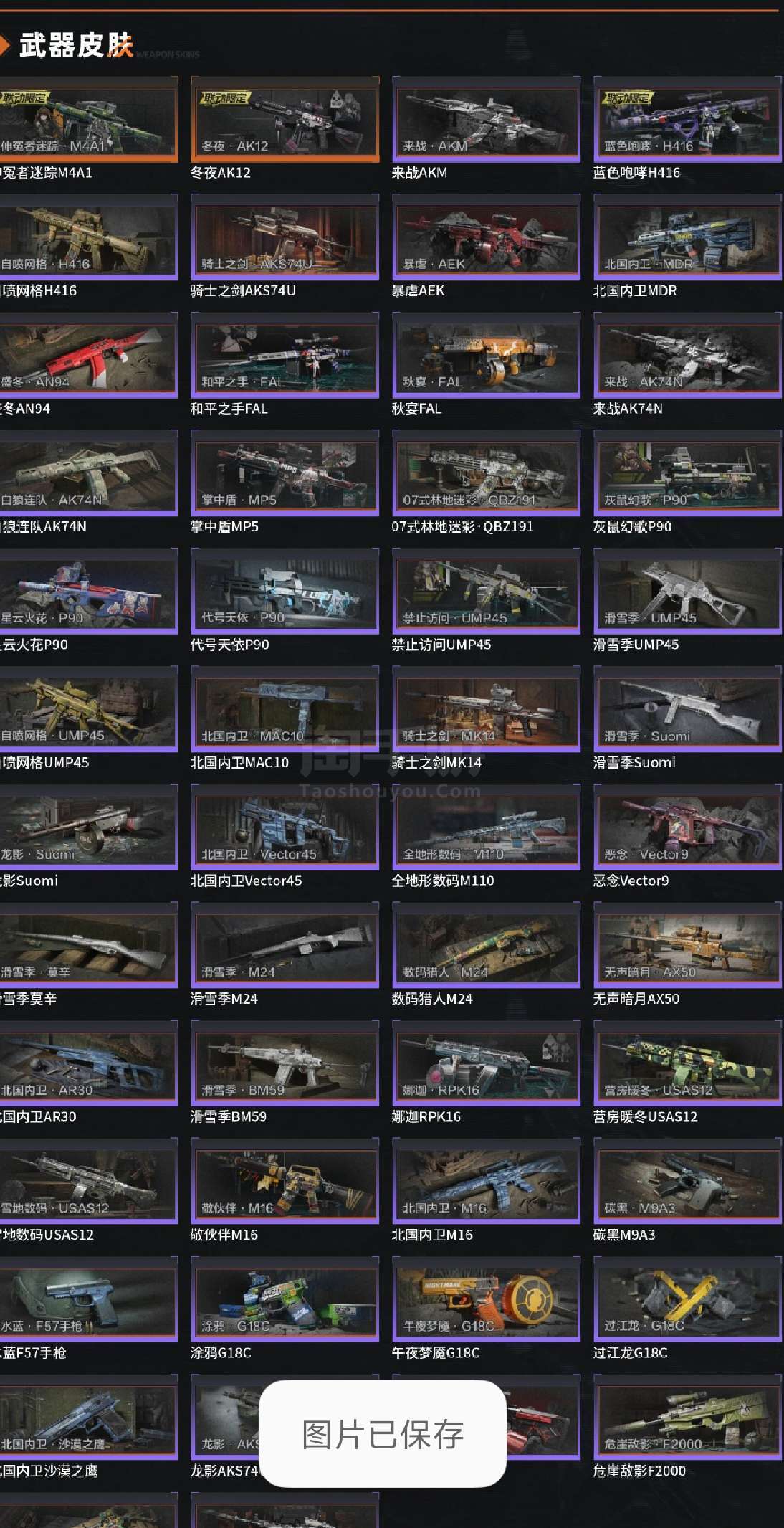The height and width of the screenshot is (1528, 784).
Task: Select the red 暴虐AEK skin
Action: pyautogui.click(x=486, y=237)
